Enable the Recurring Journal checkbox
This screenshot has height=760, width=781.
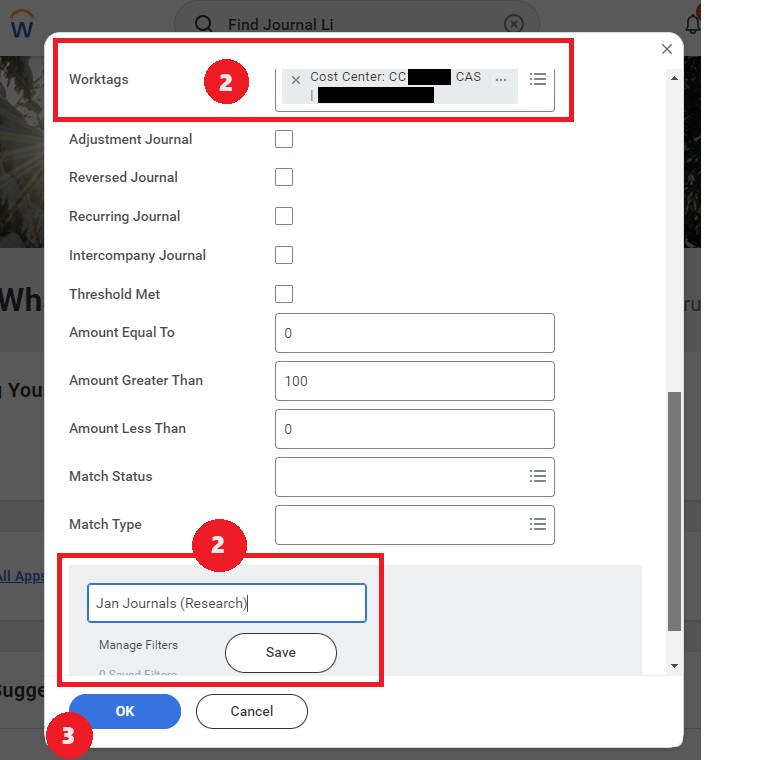pos(284,216)
